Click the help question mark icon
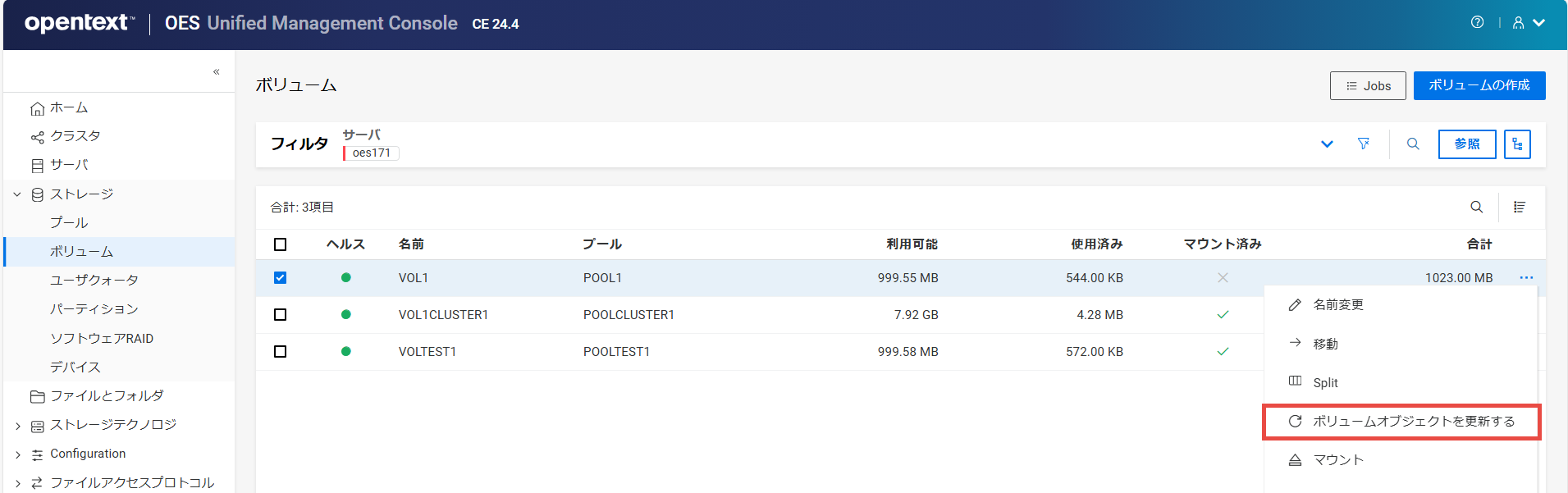Viewport: 1568px width, 493px height. [1477, 23]
